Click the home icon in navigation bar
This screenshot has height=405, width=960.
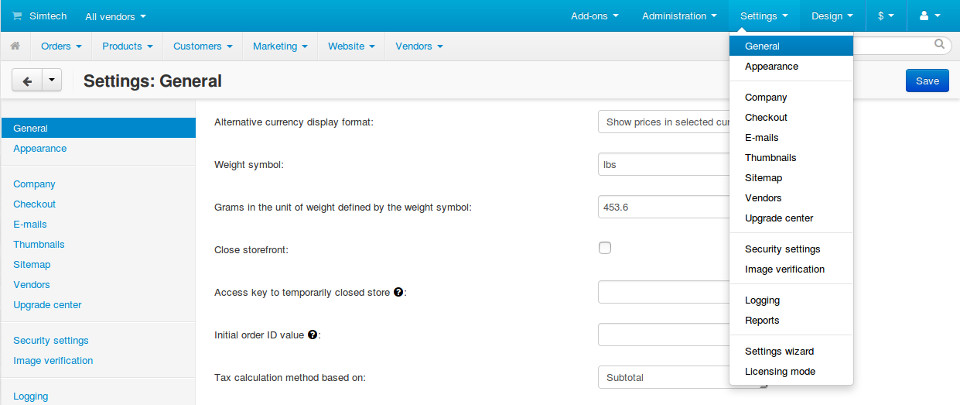coord(15,46)
